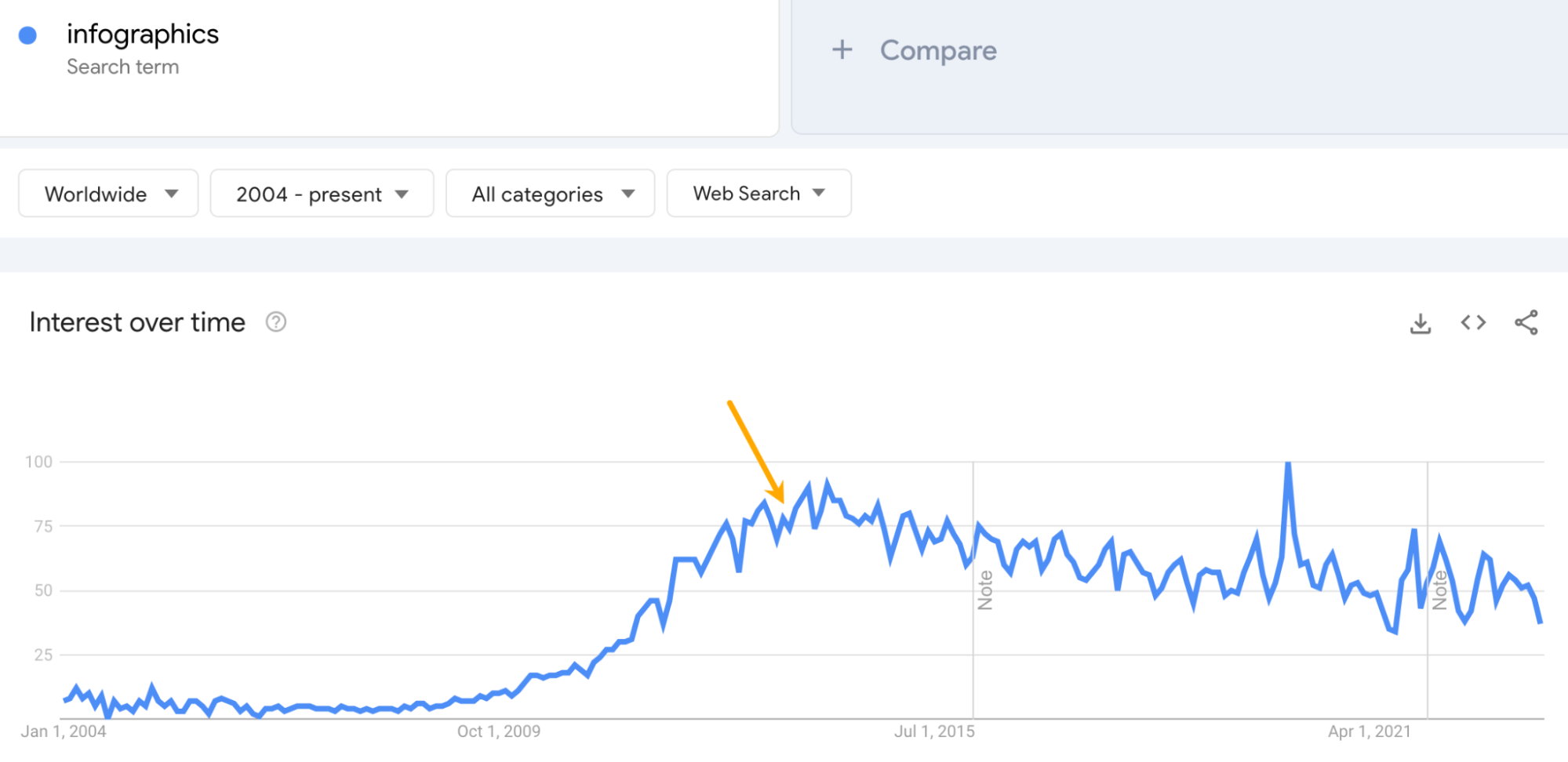Click the Jan 1 2004 axis label
Image resolution: width=1568 pixels, height=762 pixels.
[x=64, y=731]
